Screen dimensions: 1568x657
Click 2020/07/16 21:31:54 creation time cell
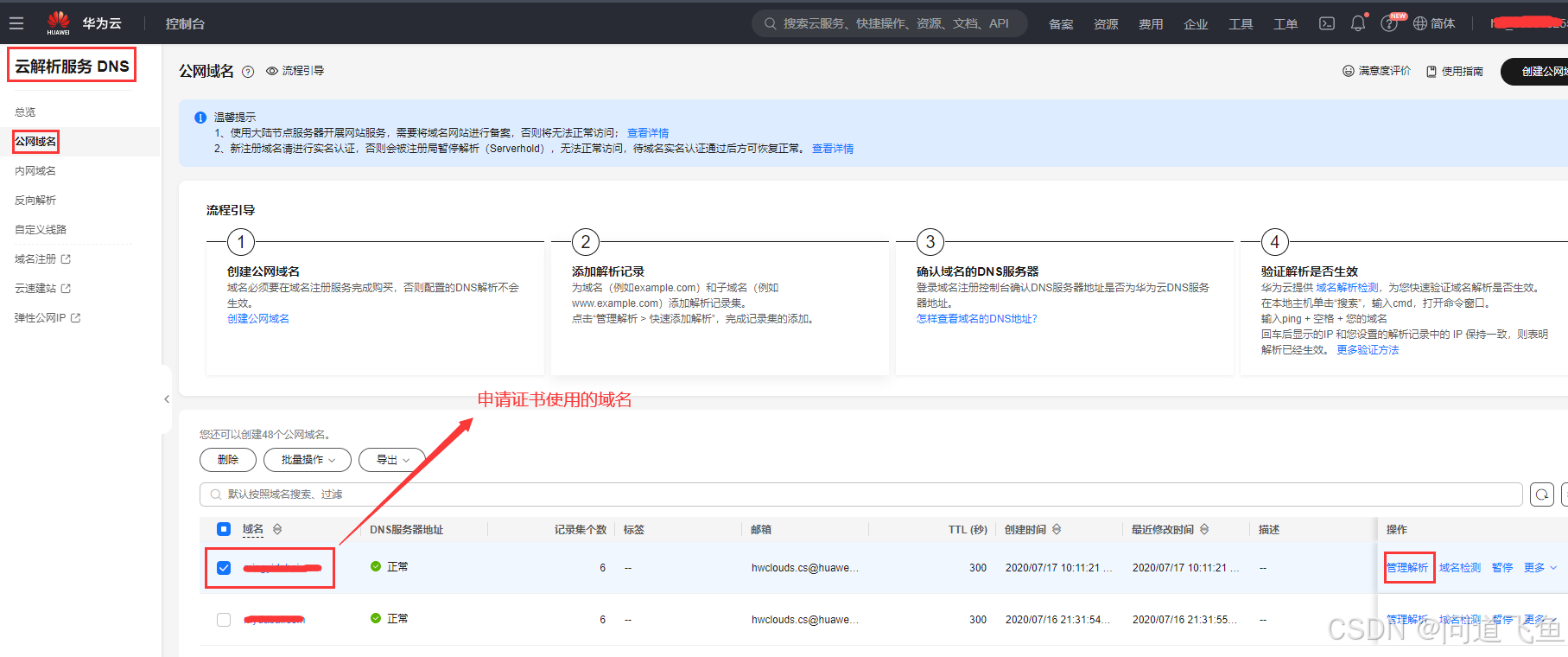(x=1057, y=620)
